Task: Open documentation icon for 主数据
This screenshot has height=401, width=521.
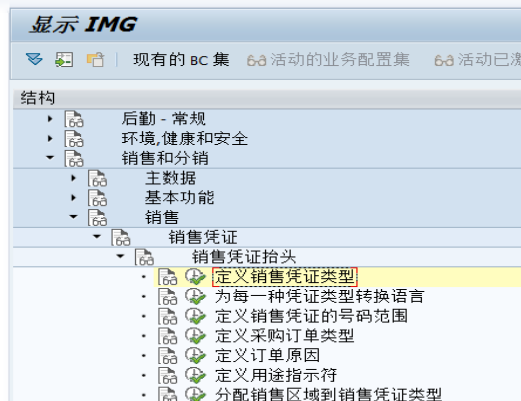Action: pyautogui.click(x=97, y=178)
